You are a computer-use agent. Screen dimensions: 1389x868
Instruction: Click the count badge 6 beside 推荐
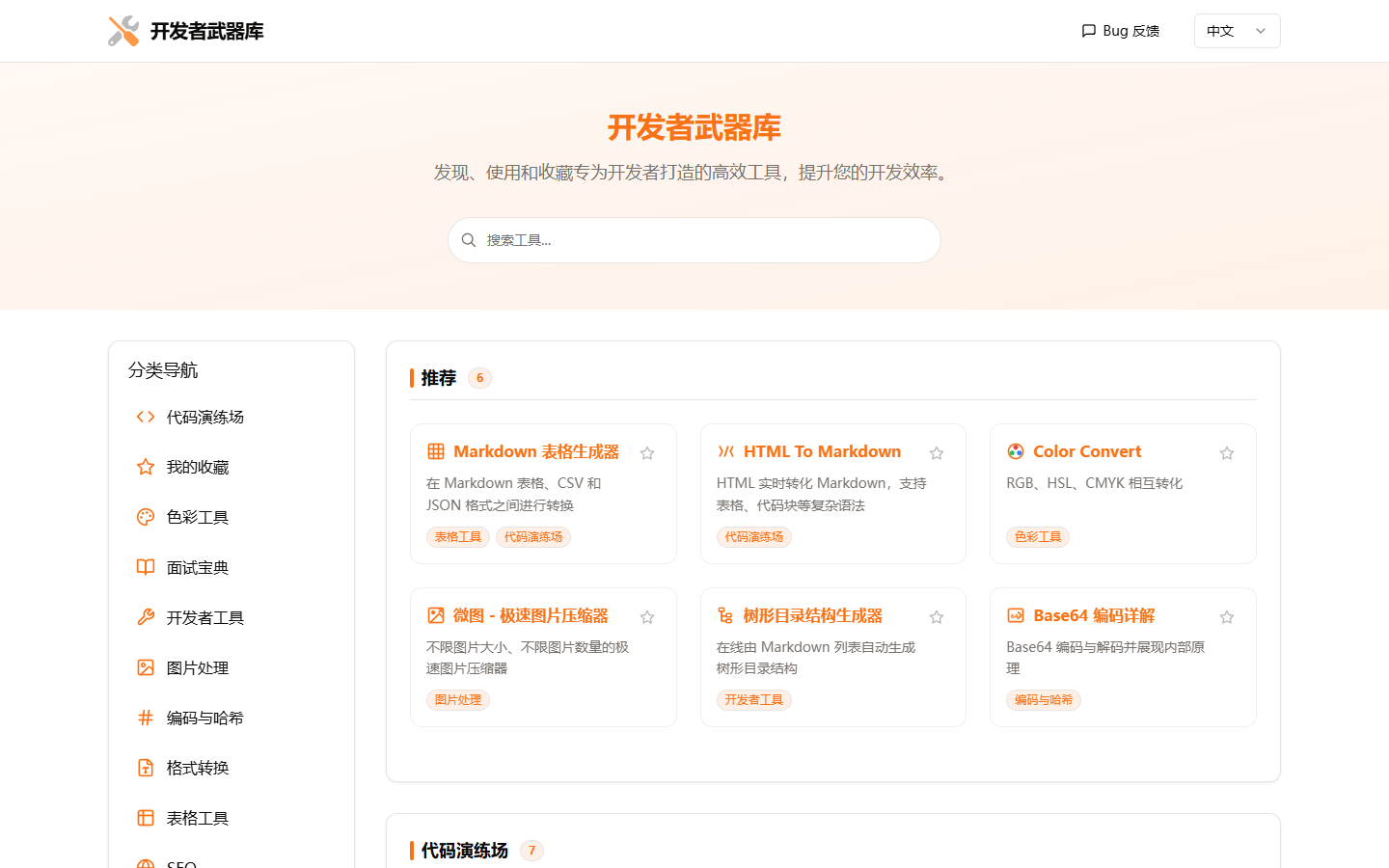tap(479, 378)
